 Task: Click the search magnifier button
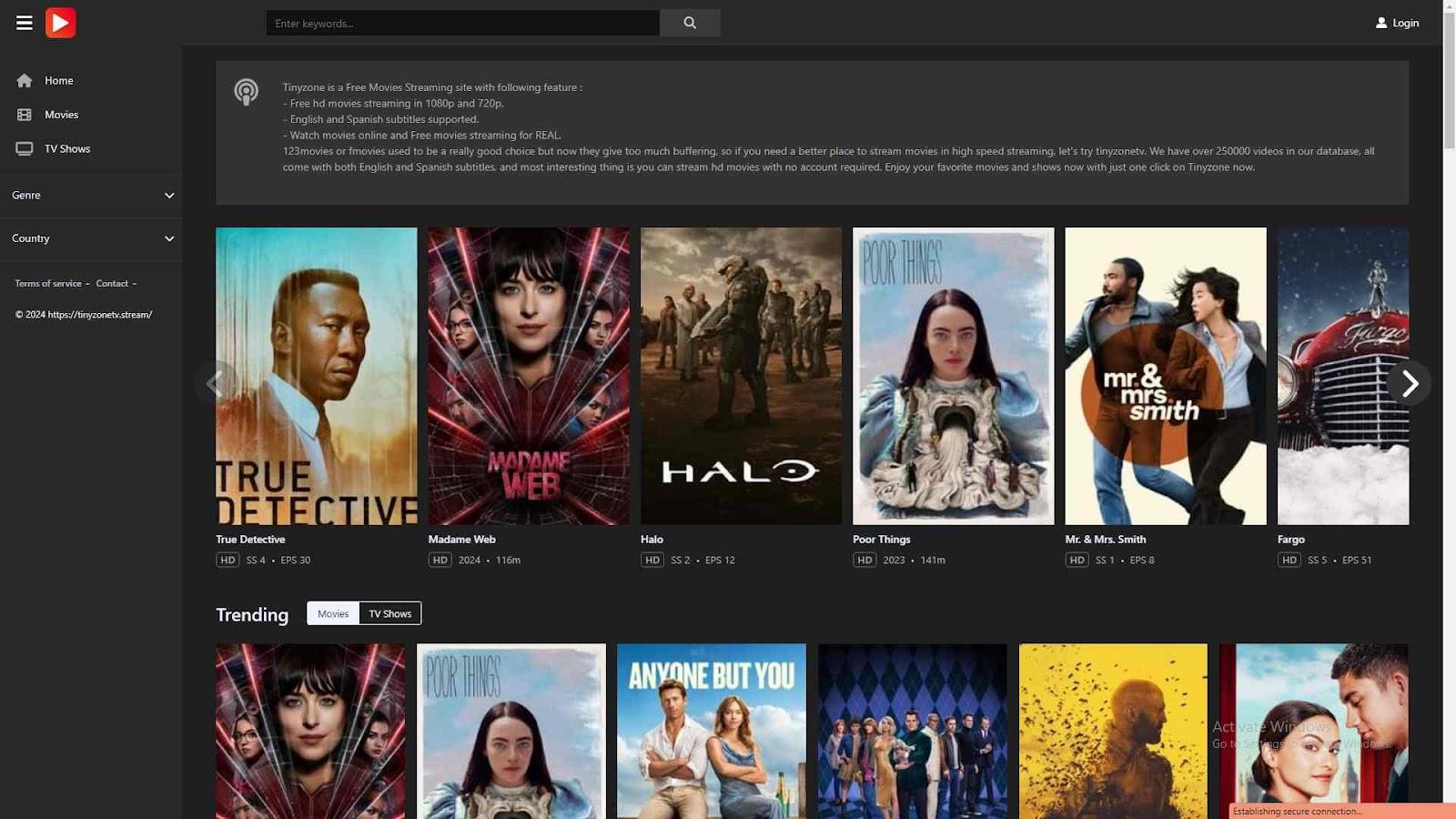tap(690, 23)
